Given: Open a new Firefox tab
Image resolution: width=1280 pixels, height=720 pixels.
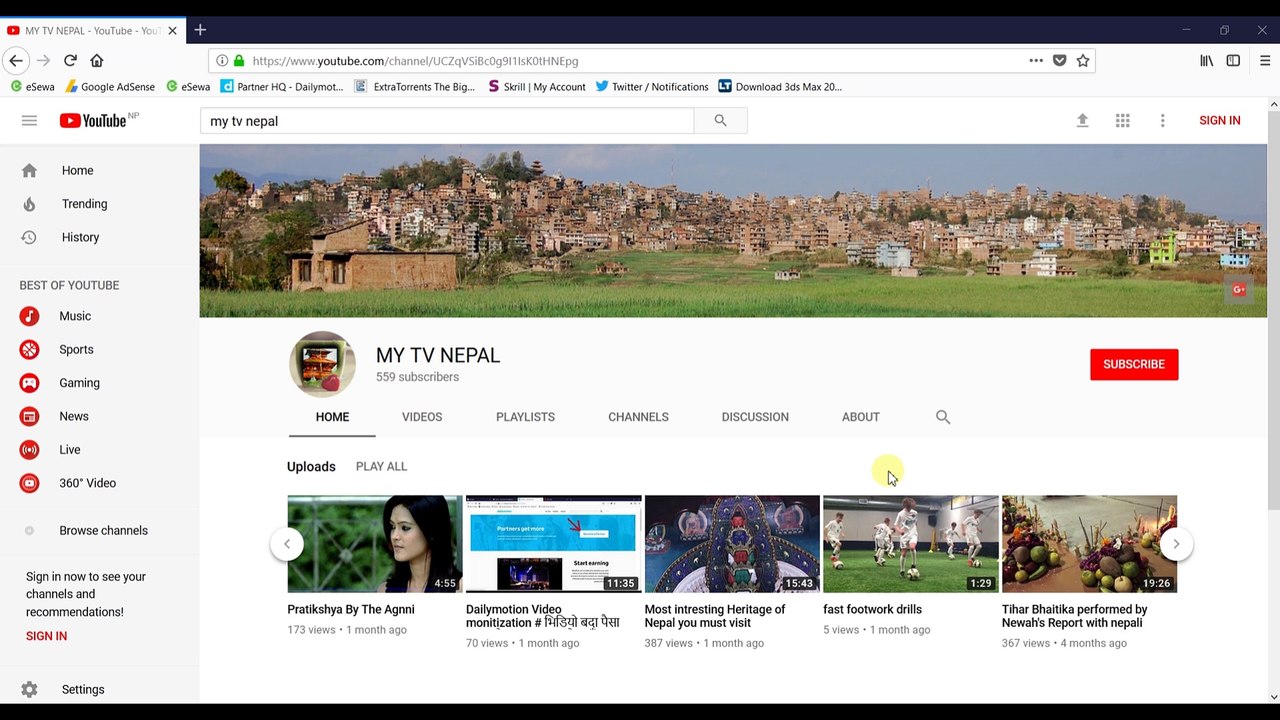Looking at the screenshot, I should pos(200,30).
